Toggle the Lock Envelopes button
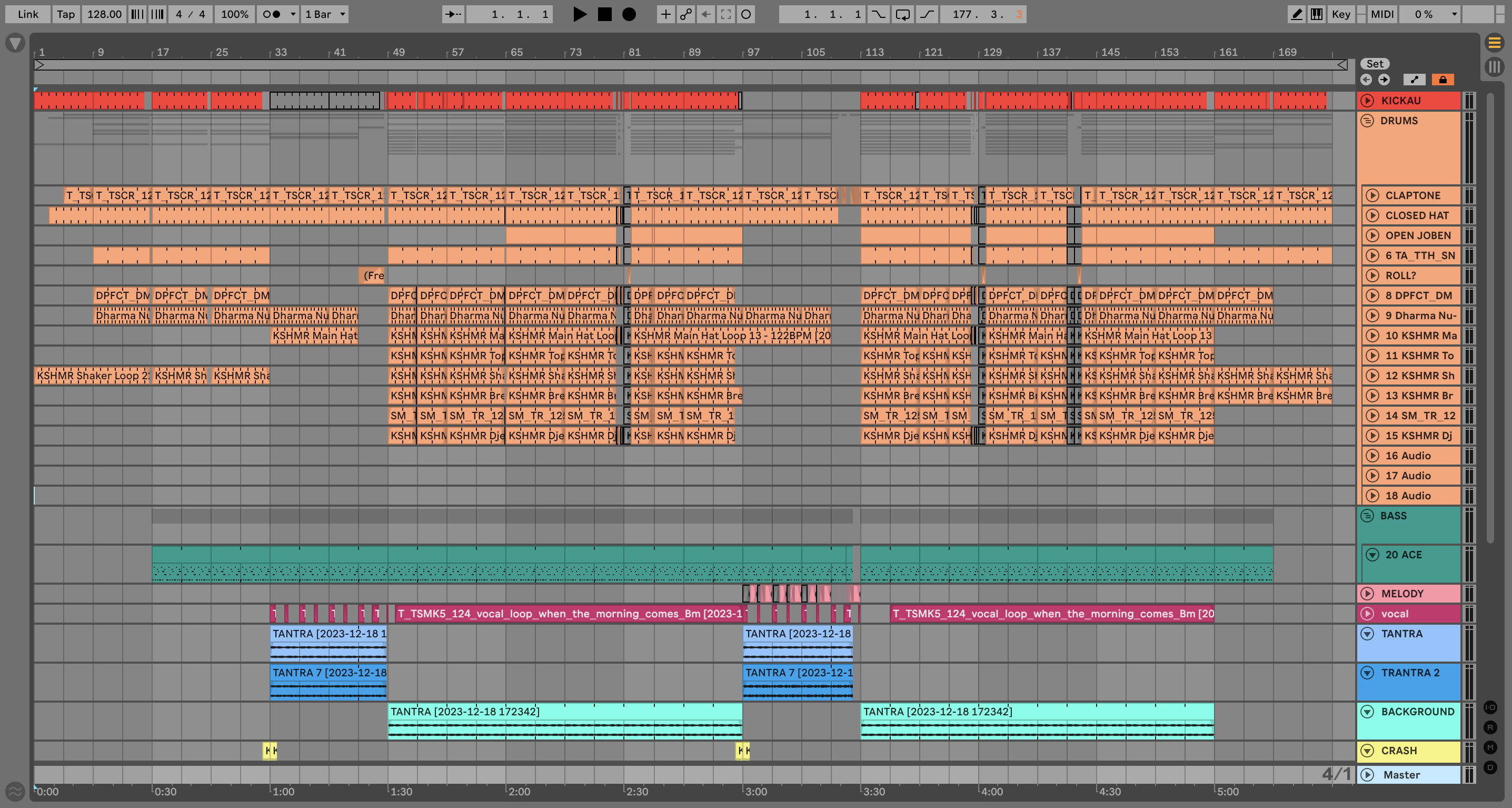Screen dimensions: 1512x808 pyautogui.click(x=1443, y=80)
